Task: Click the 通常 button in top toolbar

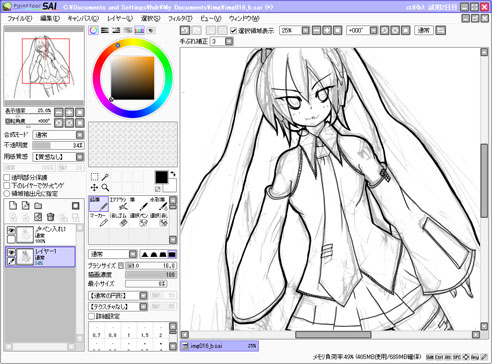Action: click(424, 31)
